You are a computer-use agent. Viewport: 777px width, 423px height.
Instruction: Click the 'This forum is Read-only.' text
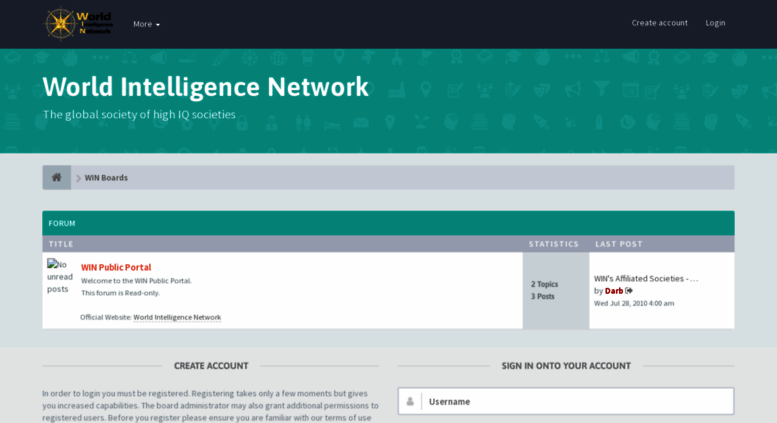click(x=120, y=293)
